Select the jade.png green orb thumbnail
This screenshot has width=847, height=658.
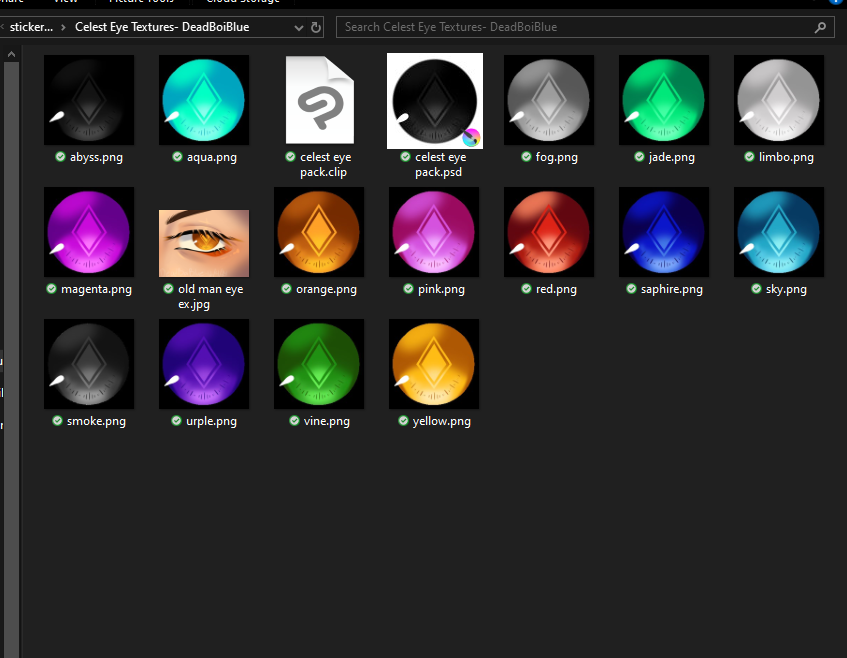(664, 100)
